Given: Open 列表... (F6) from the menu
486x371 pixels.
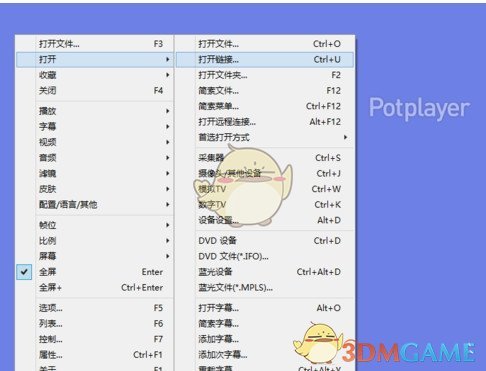Looking at the screenshot, I should coord(95,324).
